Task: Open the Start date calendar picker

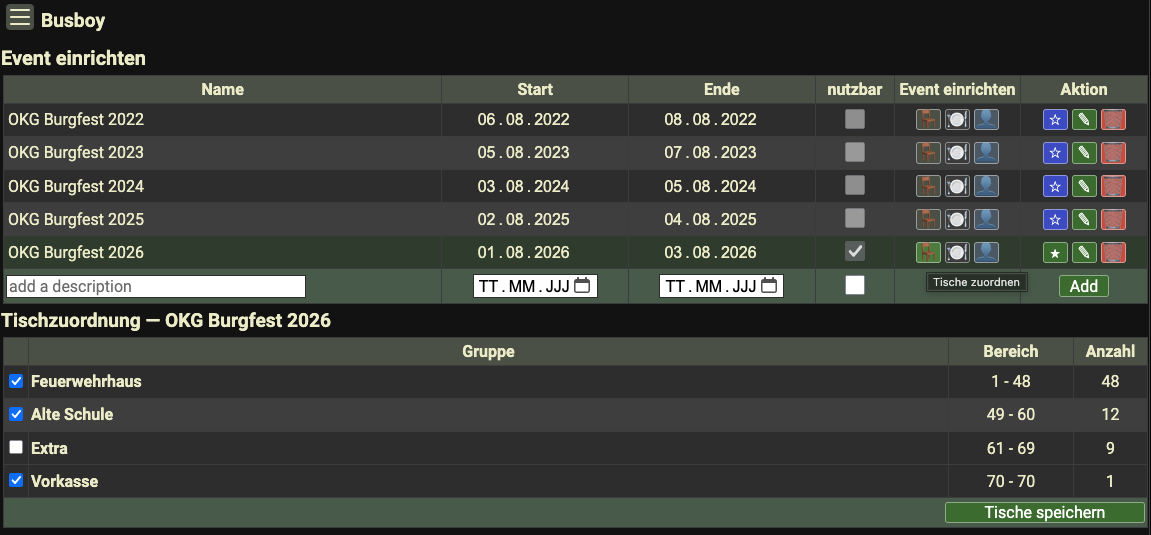Action: pos(582,286)
